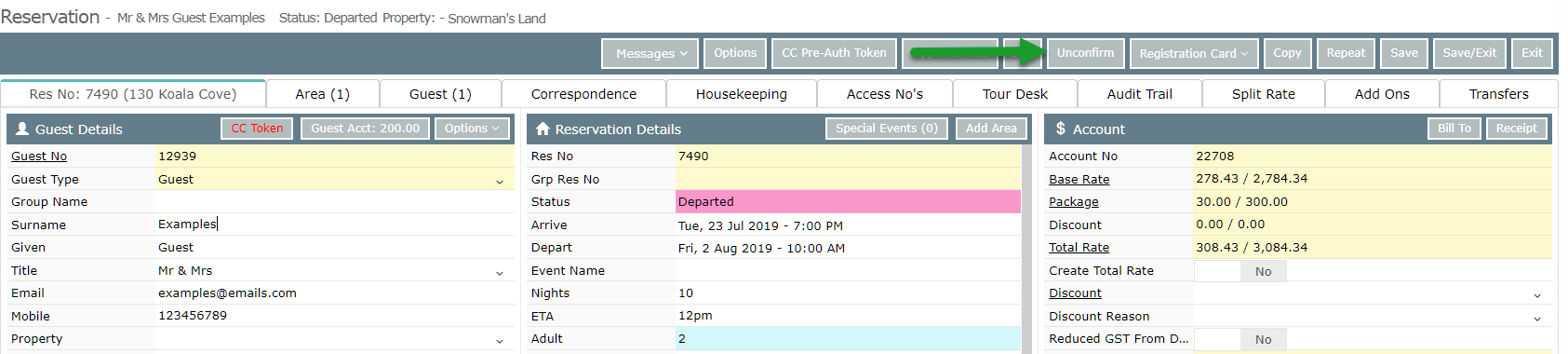The height and width of the screenshot is (354, 1568).
Task: Open the Base Rate link
Action: tap(1079, 179)
